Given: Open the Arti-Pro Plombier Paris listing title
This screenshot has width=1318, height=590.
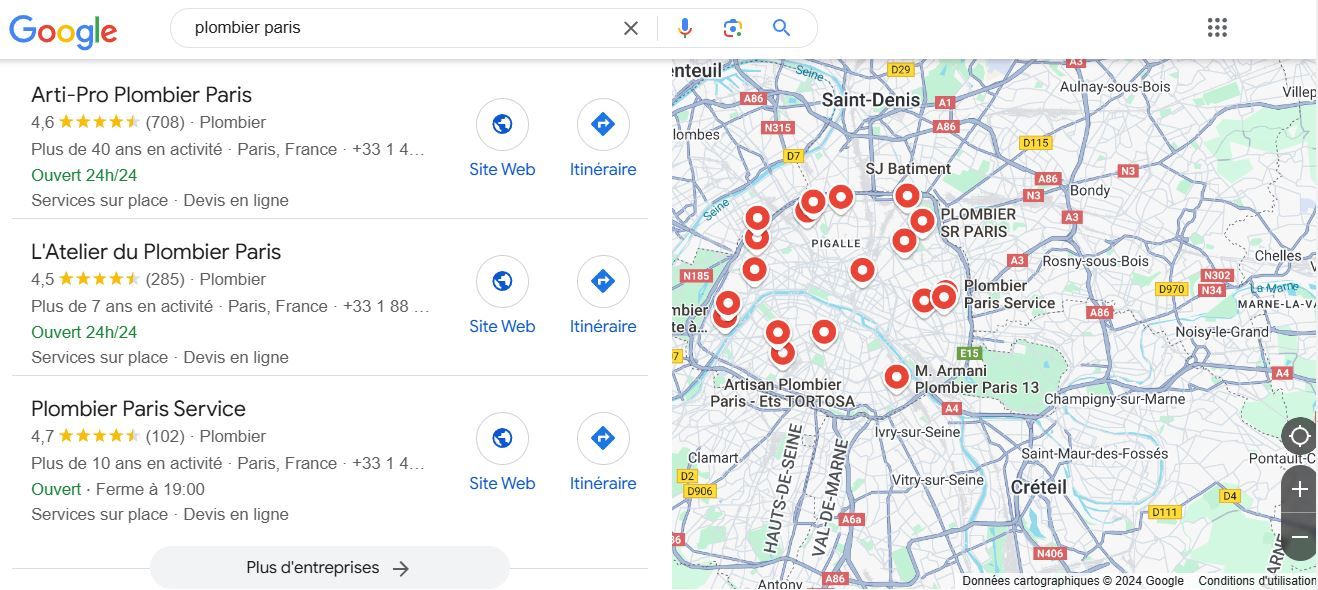Looking at the screenshot, I should point(141,95).
